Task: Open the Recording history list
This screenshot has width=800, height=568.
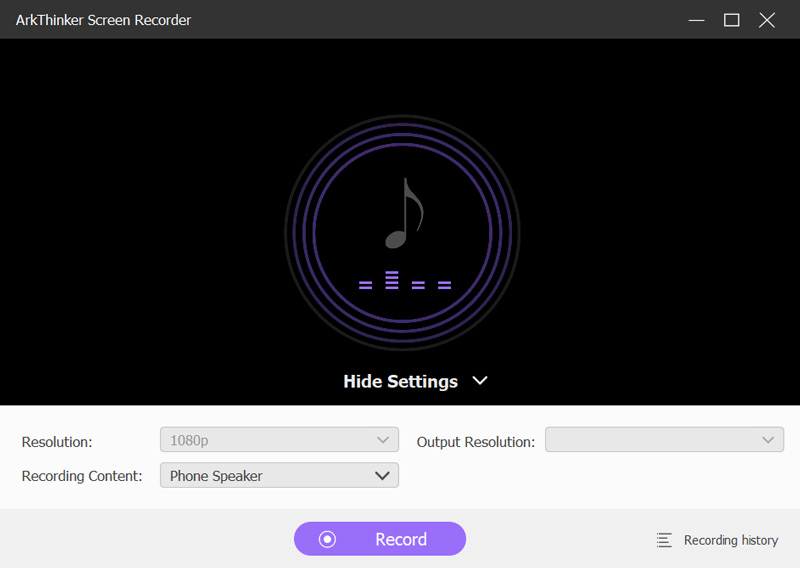Action: click(x=717, y=540)
